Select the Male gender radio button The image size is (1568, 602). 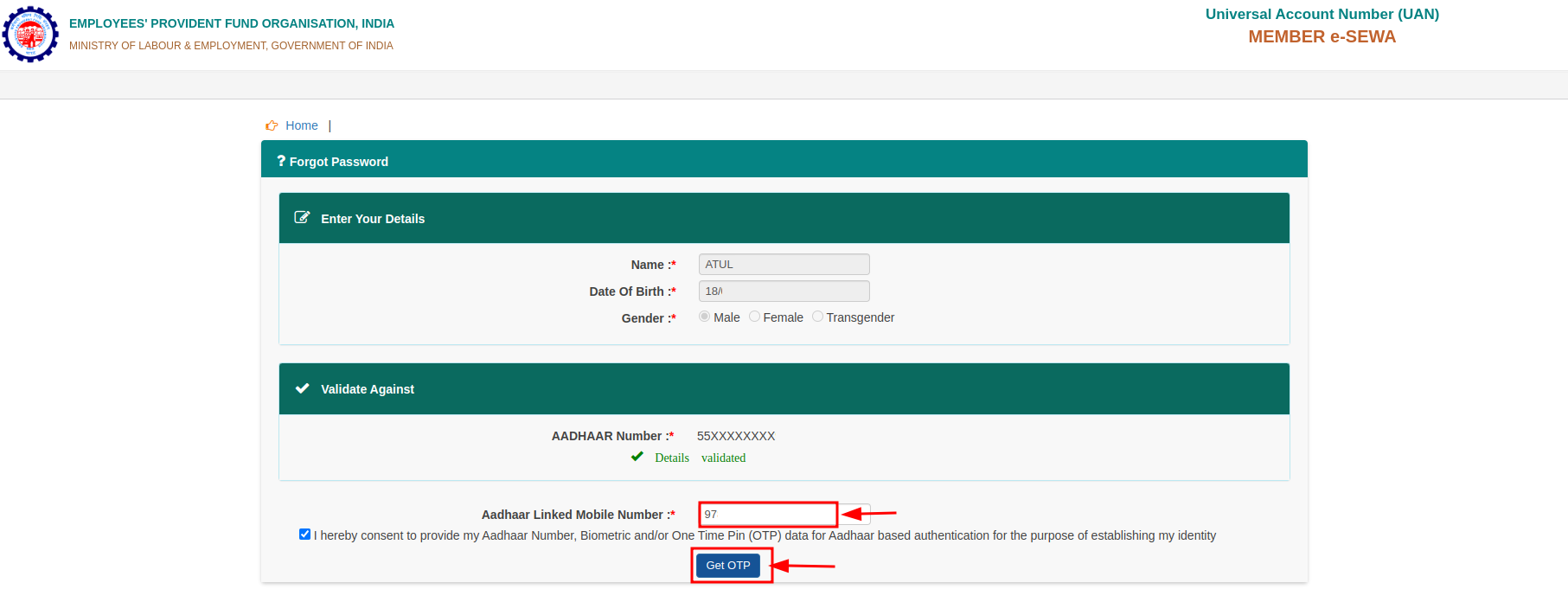click(x=704, y=317)
